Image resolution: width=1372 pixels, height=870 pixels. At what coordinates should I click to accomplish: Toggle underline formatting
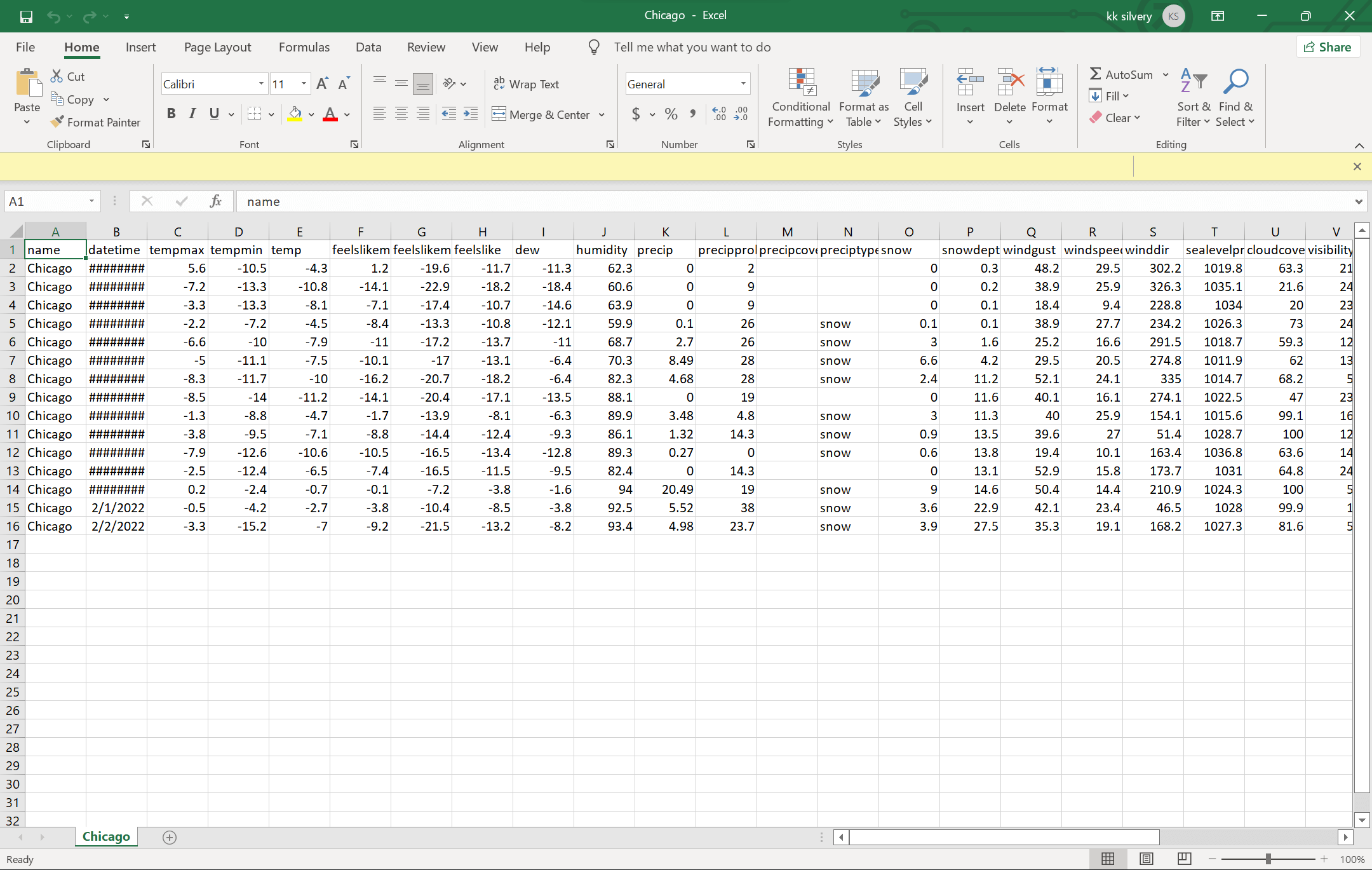(x=214, y=114)
